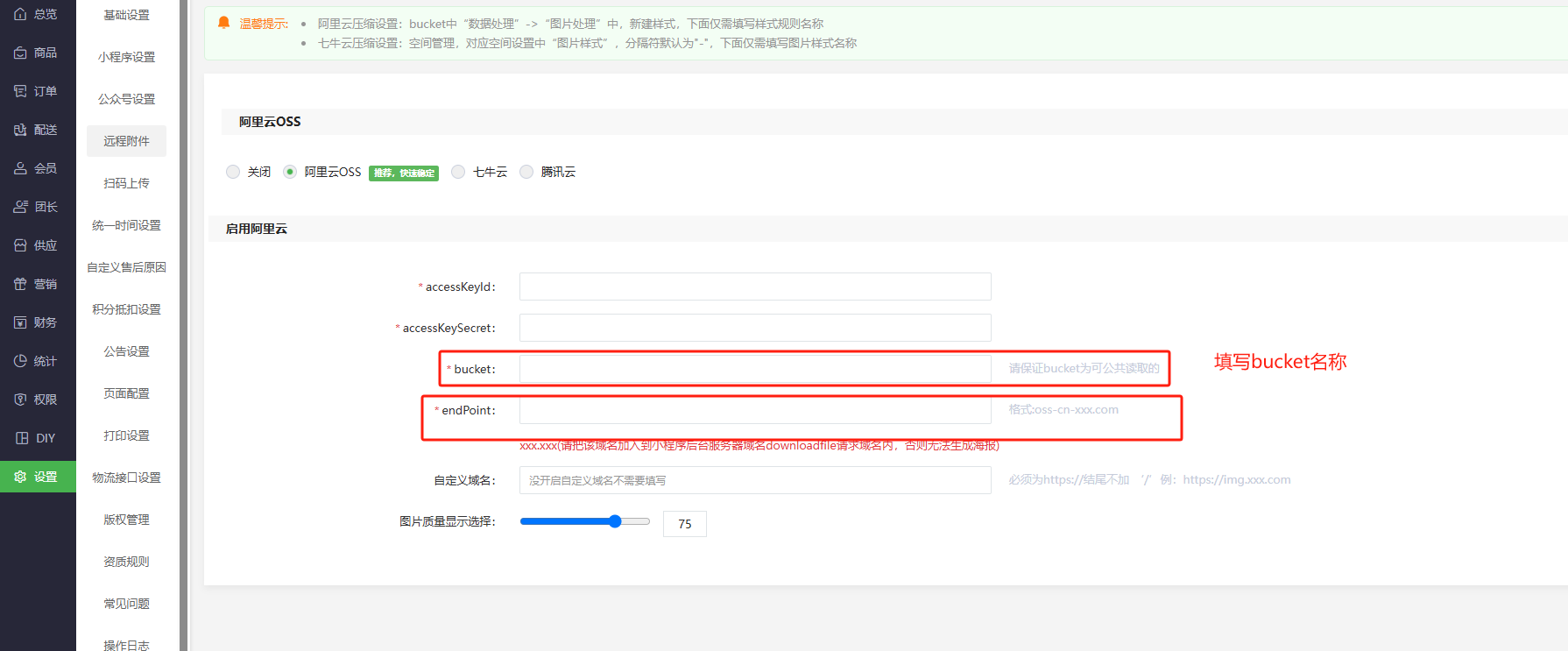Click into the accessKeyId input field

pos(754,287)
